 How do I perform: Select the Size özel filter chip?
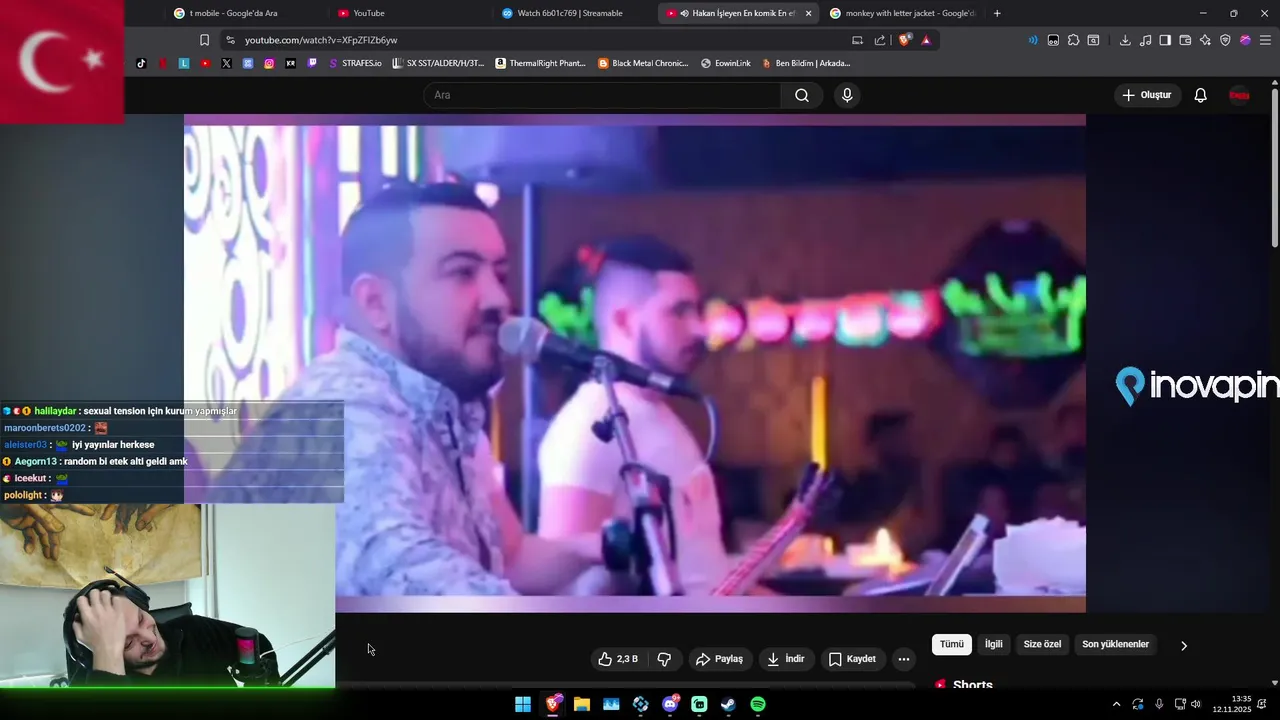[1042, 644]
